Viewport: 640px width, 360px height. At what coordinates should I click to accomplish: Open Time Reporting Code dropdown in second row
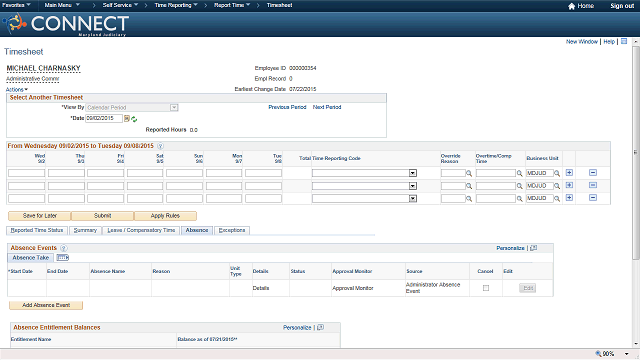(x=413, y=186)
